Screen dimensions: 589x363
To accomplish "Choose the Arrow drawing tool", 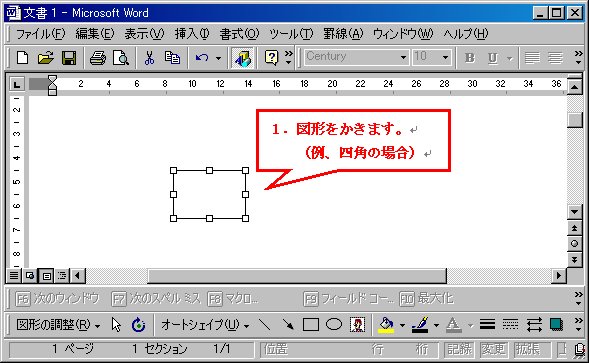I will 288,325.
